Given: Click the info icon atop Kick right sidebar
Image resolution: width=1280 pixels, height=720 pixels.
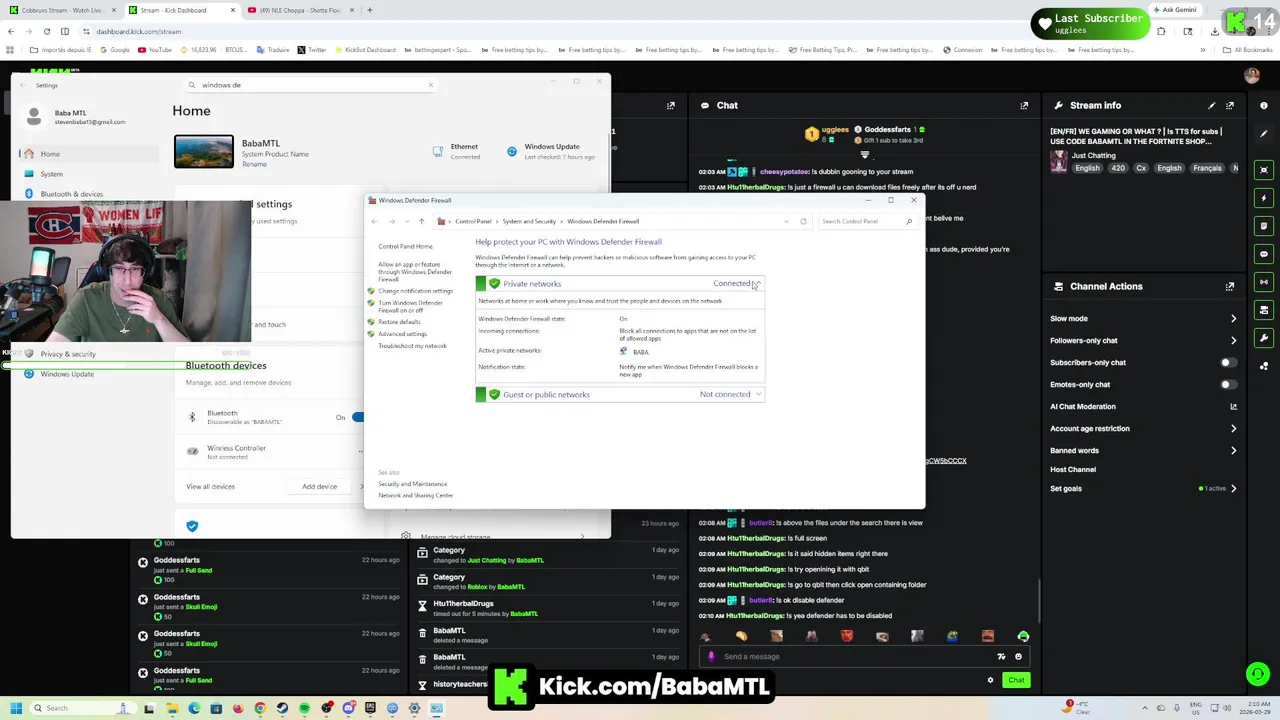Looking at the screenshot, I should click(x=1264, y=105).
